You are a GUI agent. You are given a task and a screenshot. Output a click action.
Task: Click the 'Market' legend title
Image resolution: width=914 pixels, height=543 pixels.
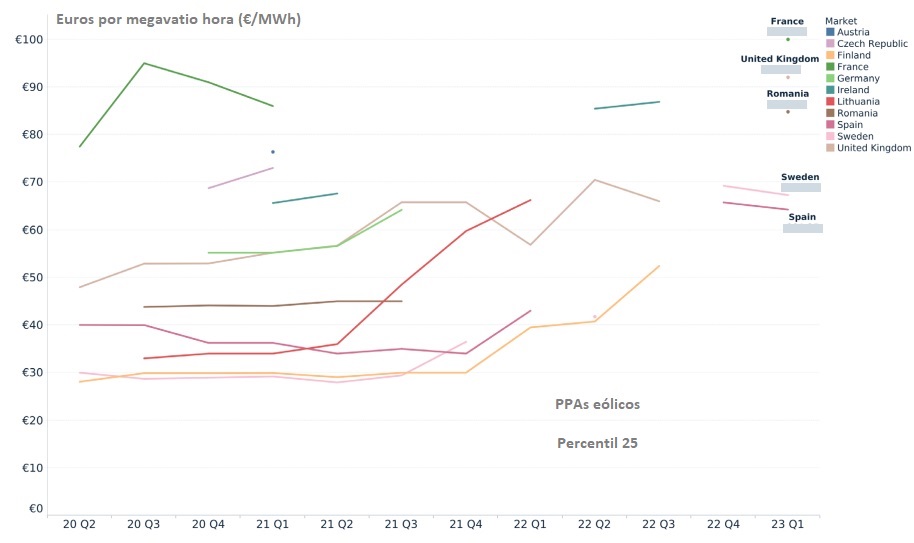[841, 21]
